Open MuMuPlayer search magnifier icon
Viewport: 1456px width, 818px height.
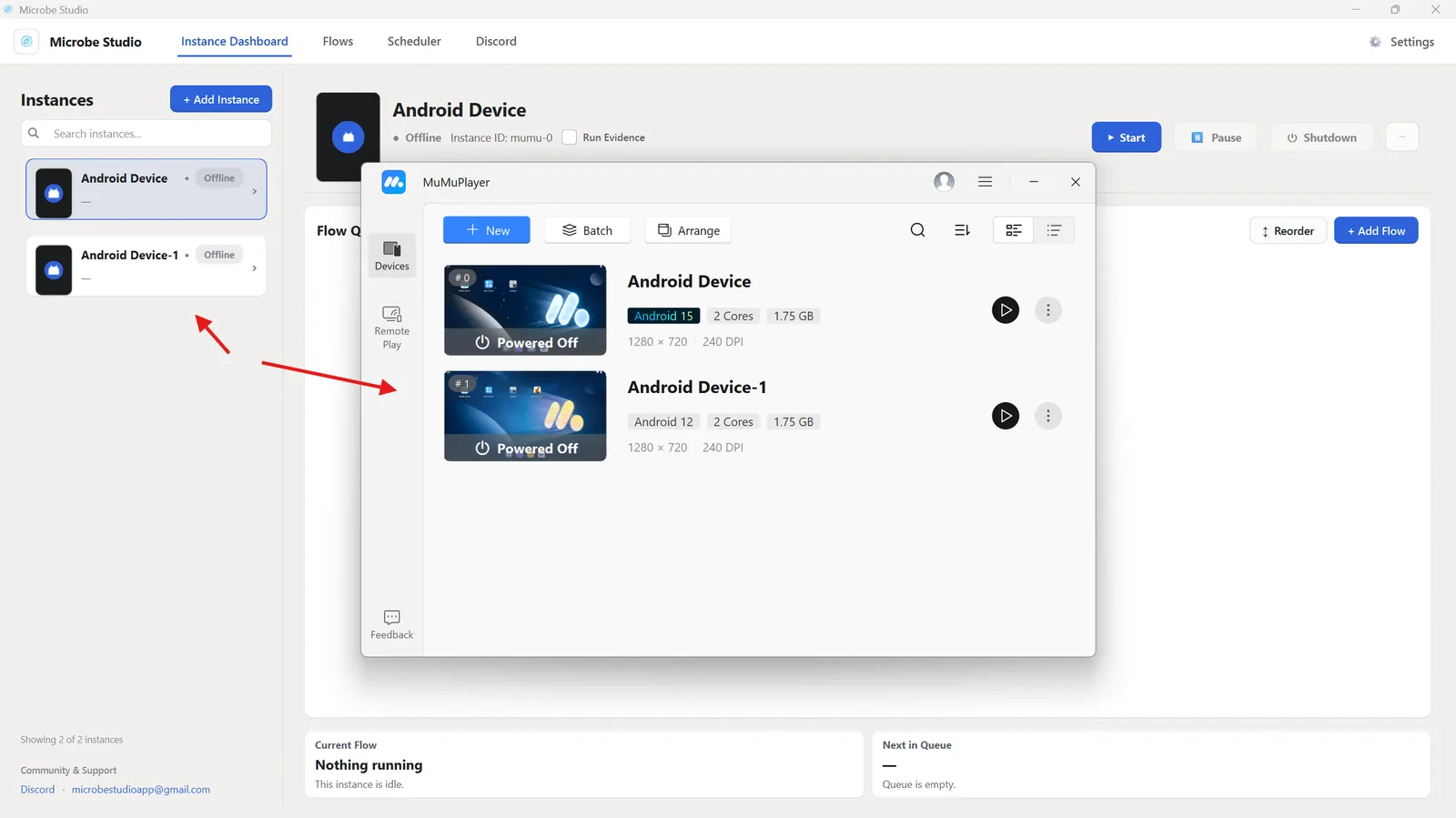(x=917, y=230)
